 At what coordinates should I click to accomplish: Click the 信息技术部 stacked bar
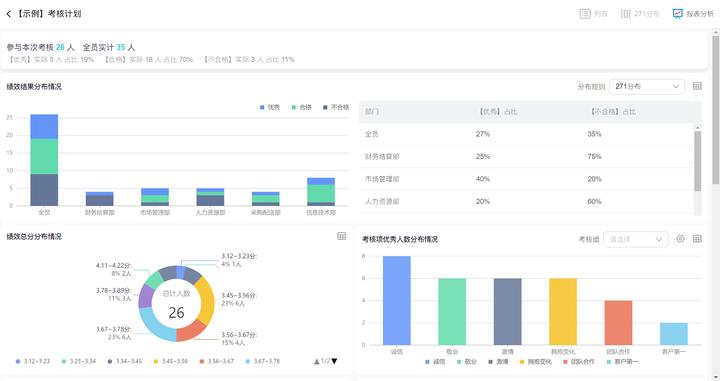click(321, 191)
